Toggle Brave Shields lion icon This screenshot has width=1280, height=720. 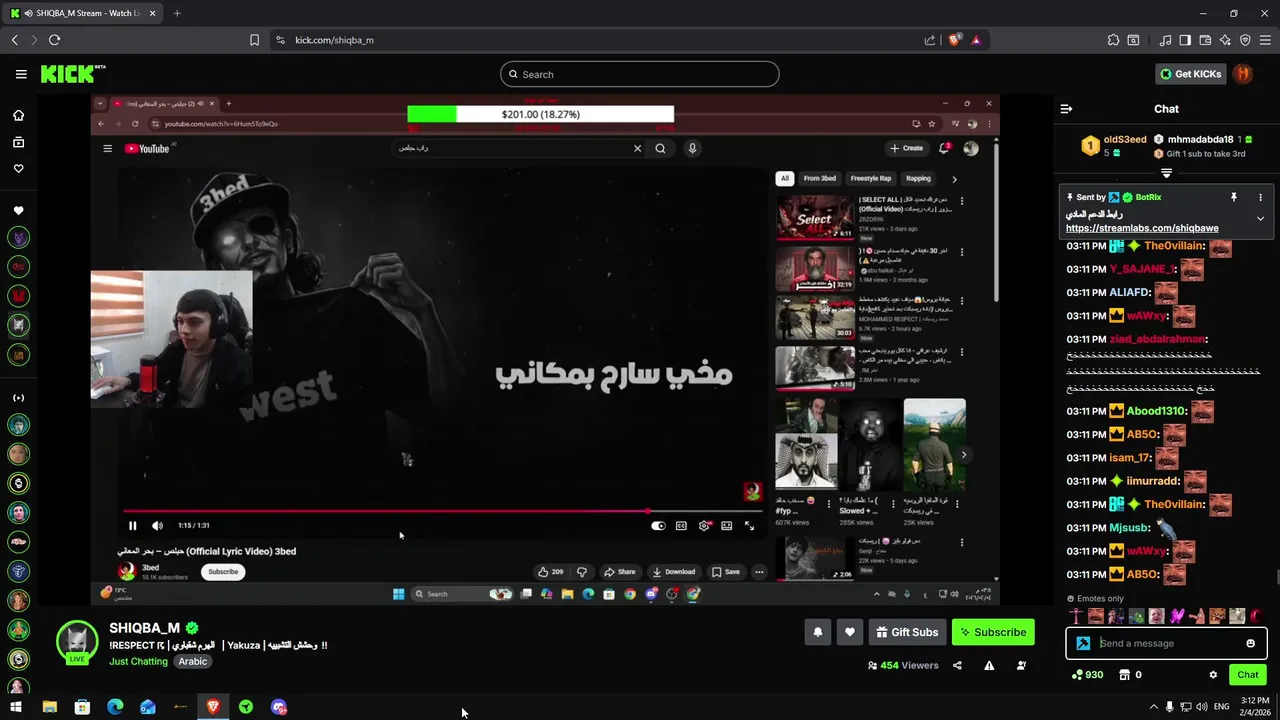(x=954, y=40)
